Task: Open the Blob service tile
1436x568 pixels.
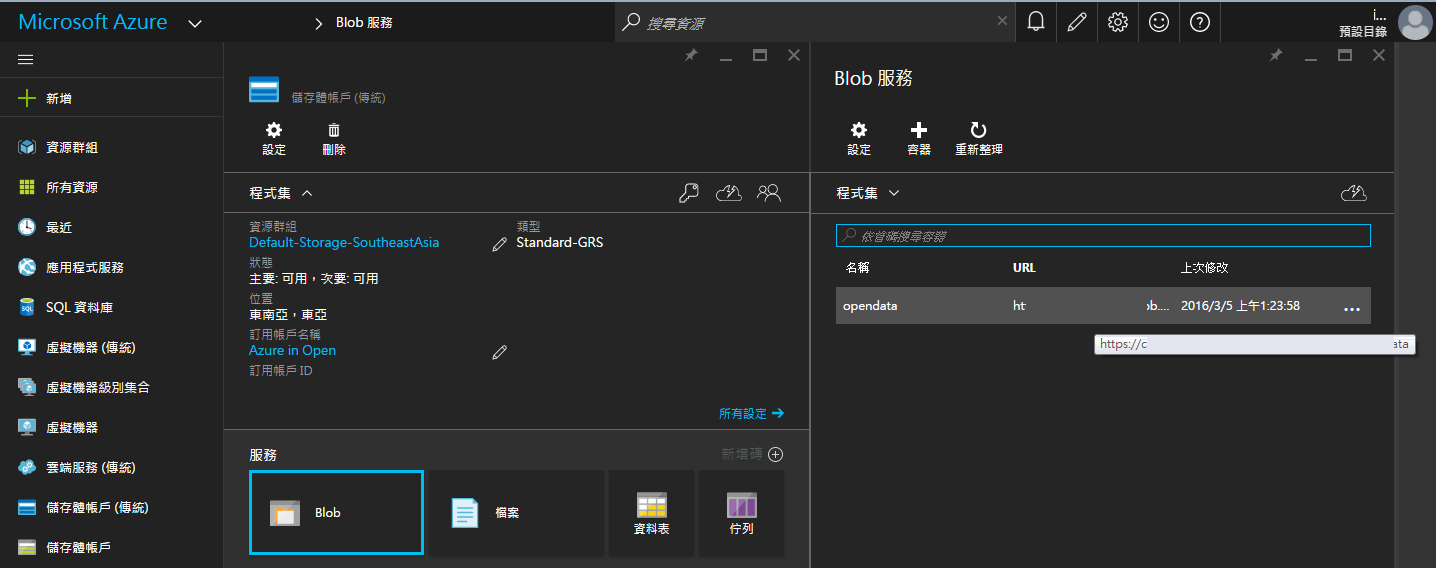Action: coord(336,512)
